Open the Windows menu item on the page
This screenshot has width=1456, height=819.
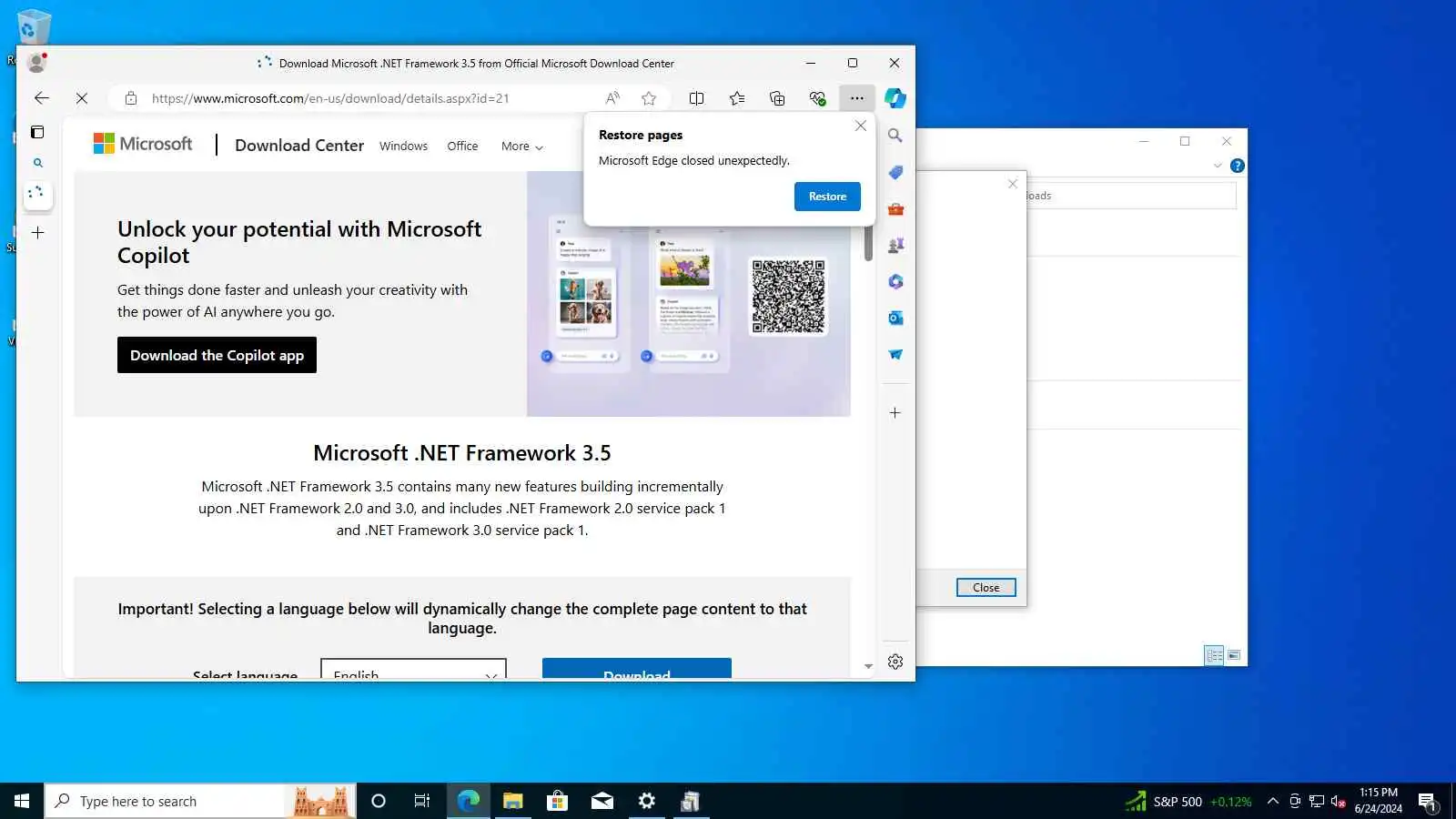pyautogui.click(x=403, y=146)
